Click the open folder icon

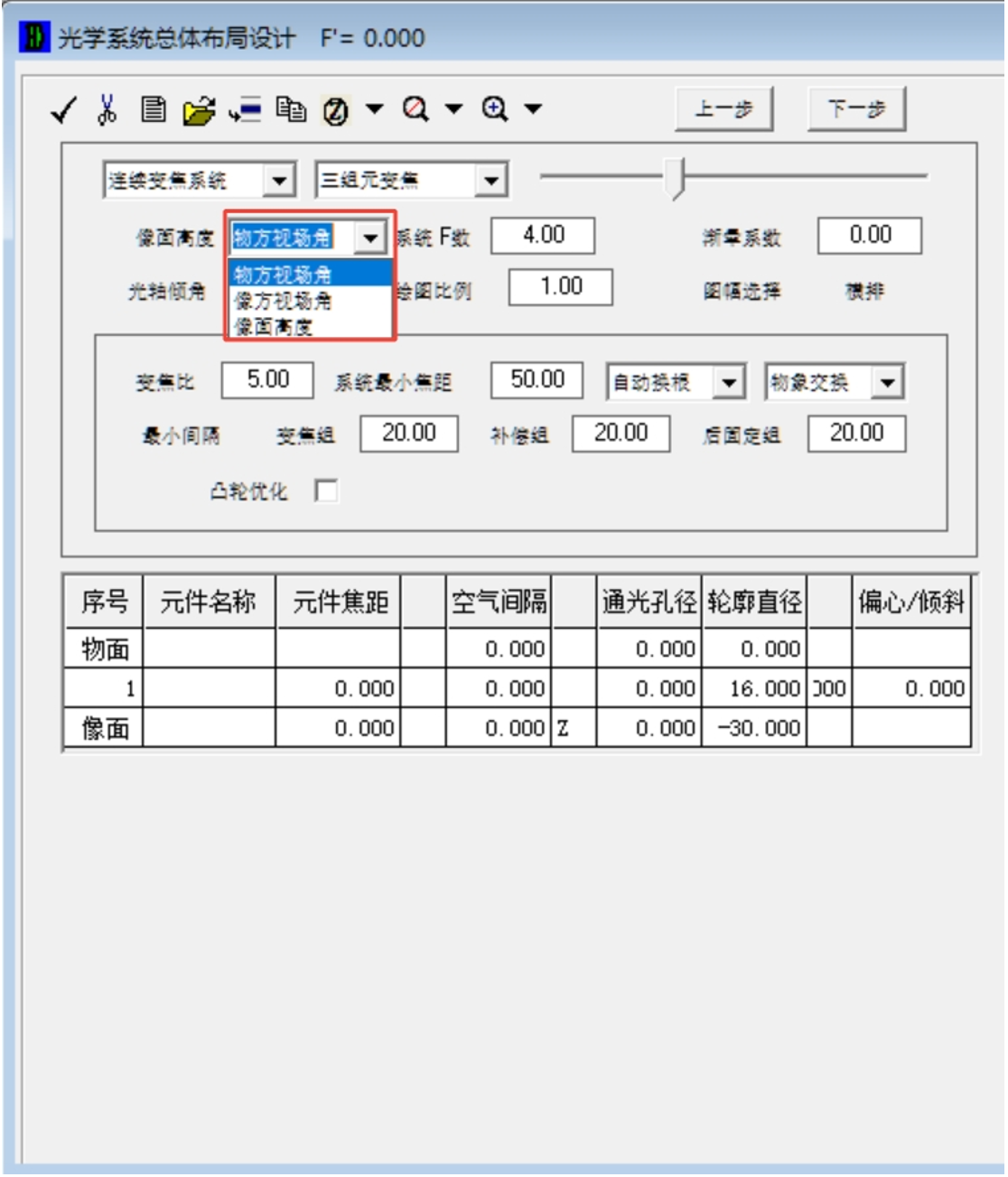coord(199,110)
